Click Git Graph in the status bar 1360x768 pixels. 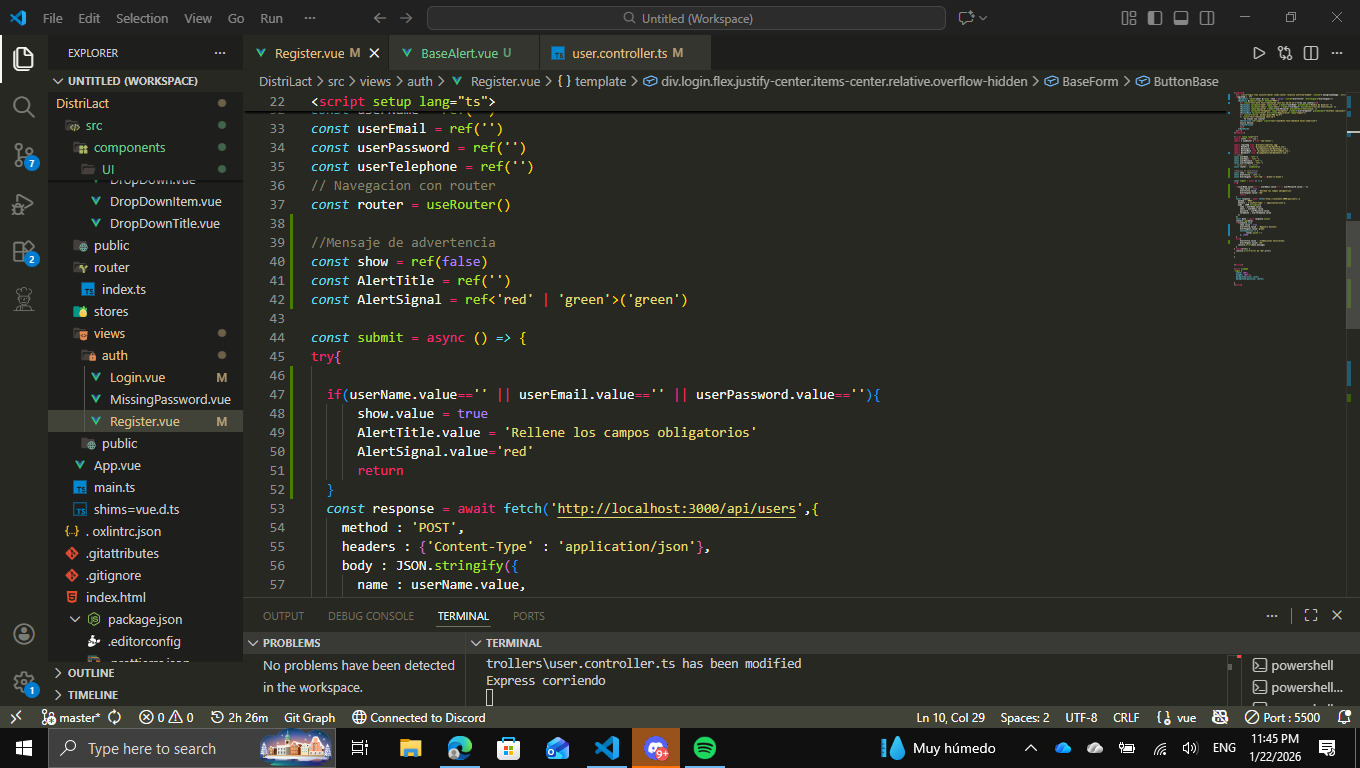click(x=309, y=717)
